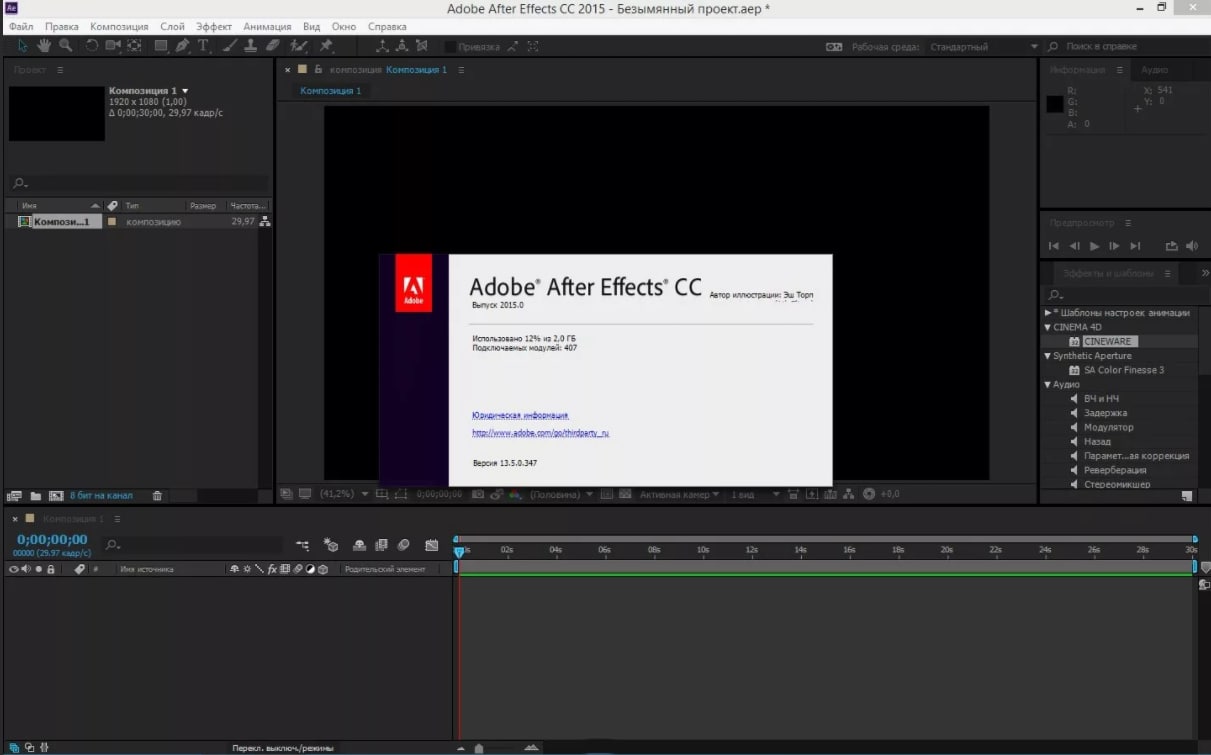Select the Brush tool
The height and width of the screenshot is (755, 1211).
click(230, 46)
